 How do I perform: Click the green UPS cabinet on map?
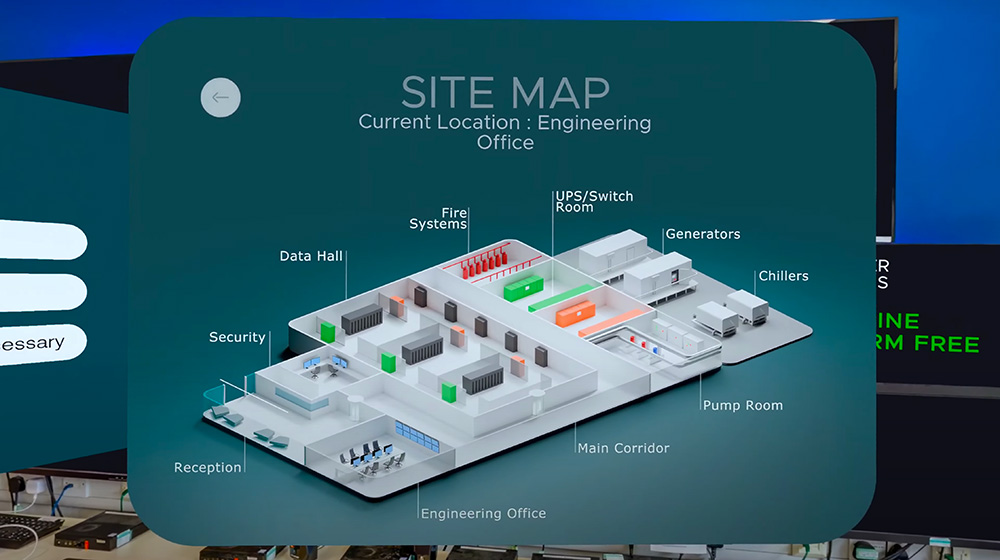coord(524,288)
